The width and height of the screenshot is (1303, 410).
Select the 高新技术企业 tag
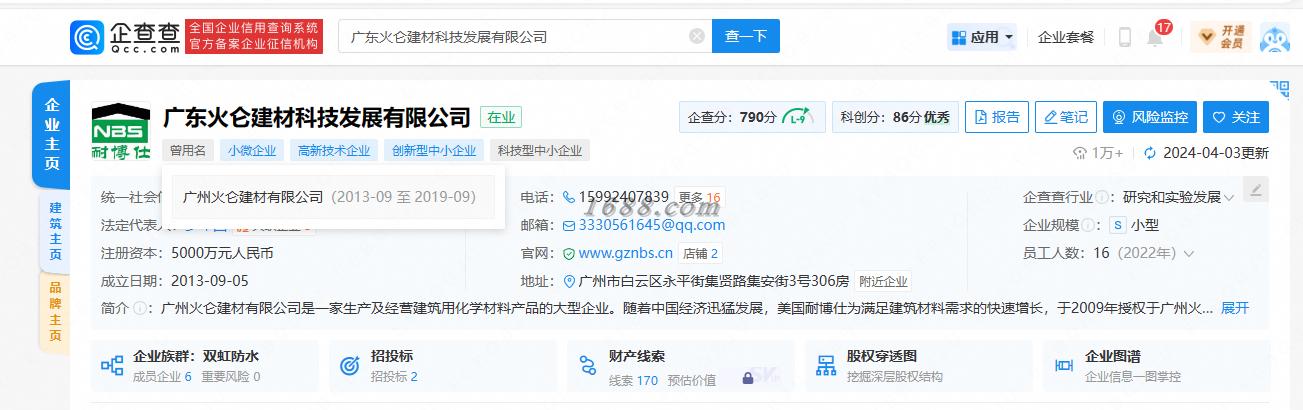click(x=333, y=151)
